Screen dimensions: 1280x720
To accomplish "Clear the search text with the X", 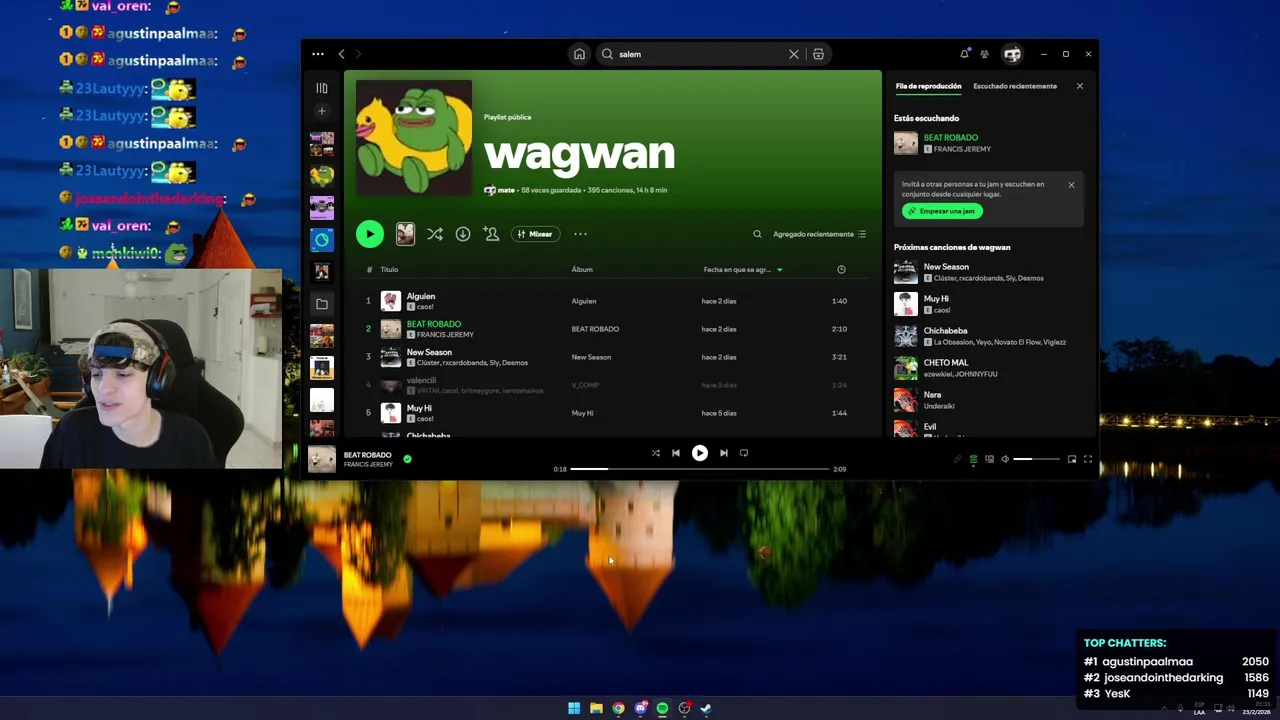I will (x=794, y=54).
